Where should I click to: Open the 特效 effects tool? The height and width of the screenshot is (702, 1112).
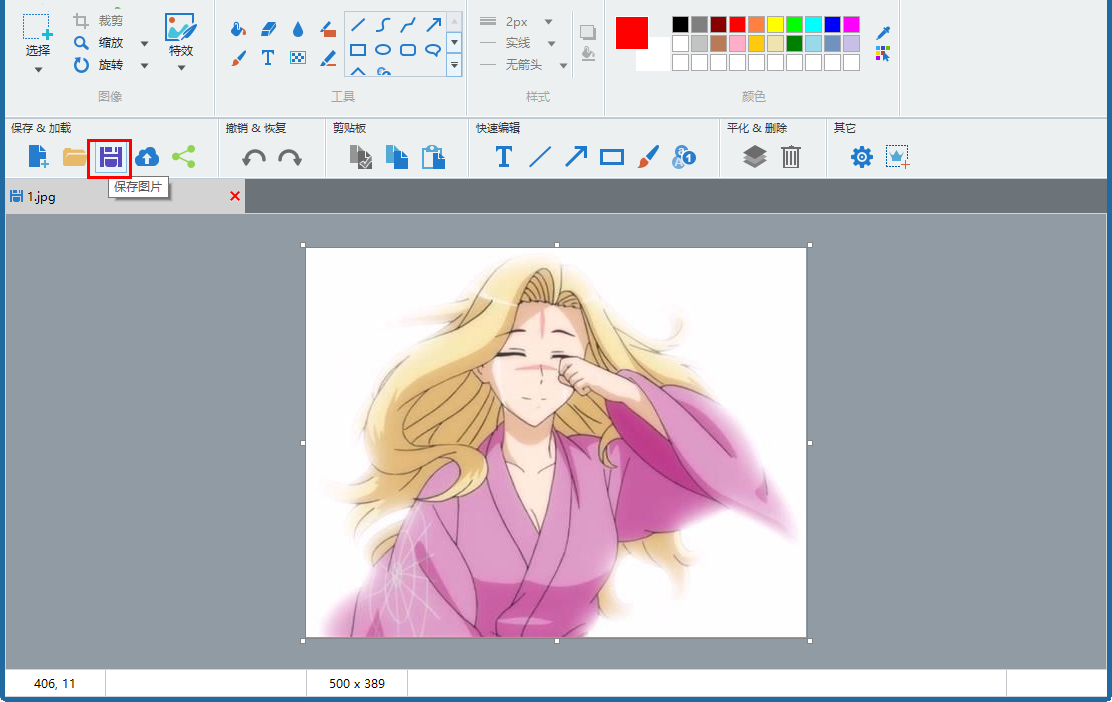[x=181, y=28]
